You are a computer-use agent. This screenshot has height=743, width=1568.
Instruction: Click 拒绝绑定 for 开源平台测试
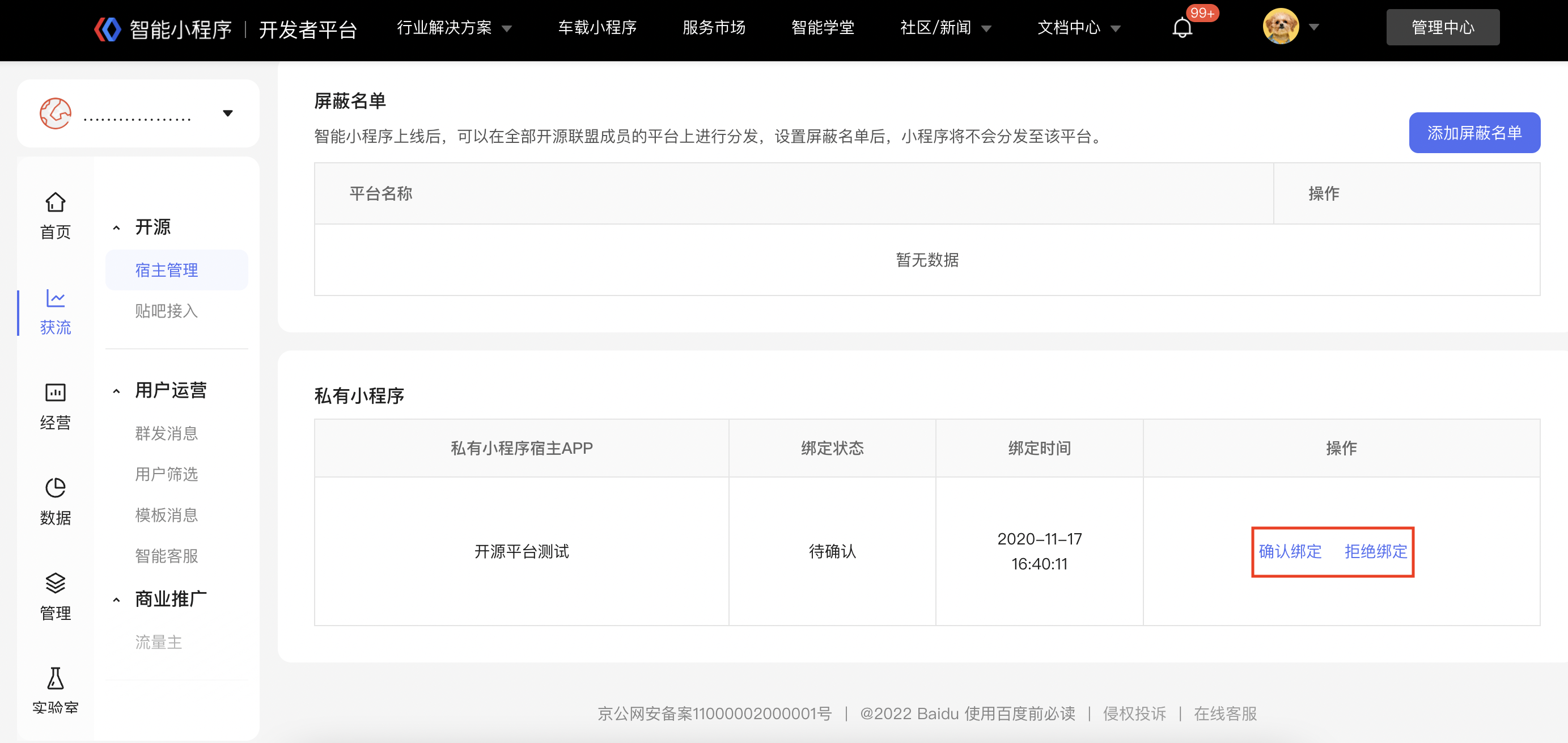pos(1376,551)
